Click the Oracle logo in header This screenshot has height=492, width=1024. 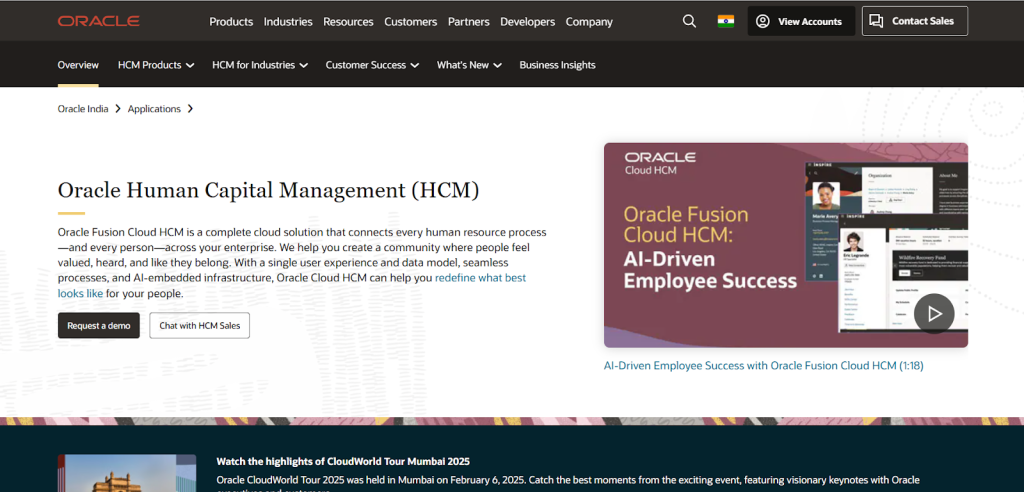(x=99, y=21)
